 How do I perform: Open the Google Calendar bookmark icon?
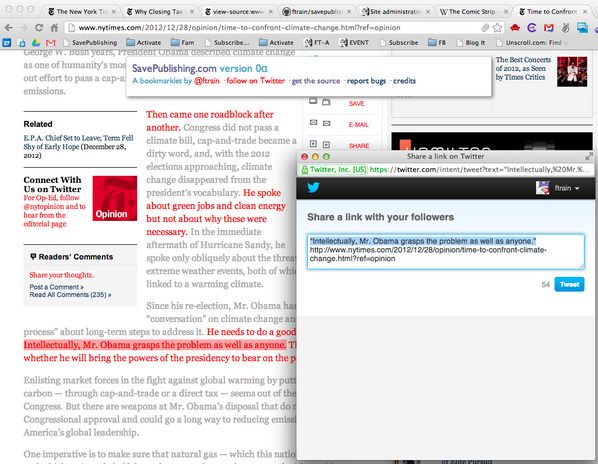coord(6,43)
